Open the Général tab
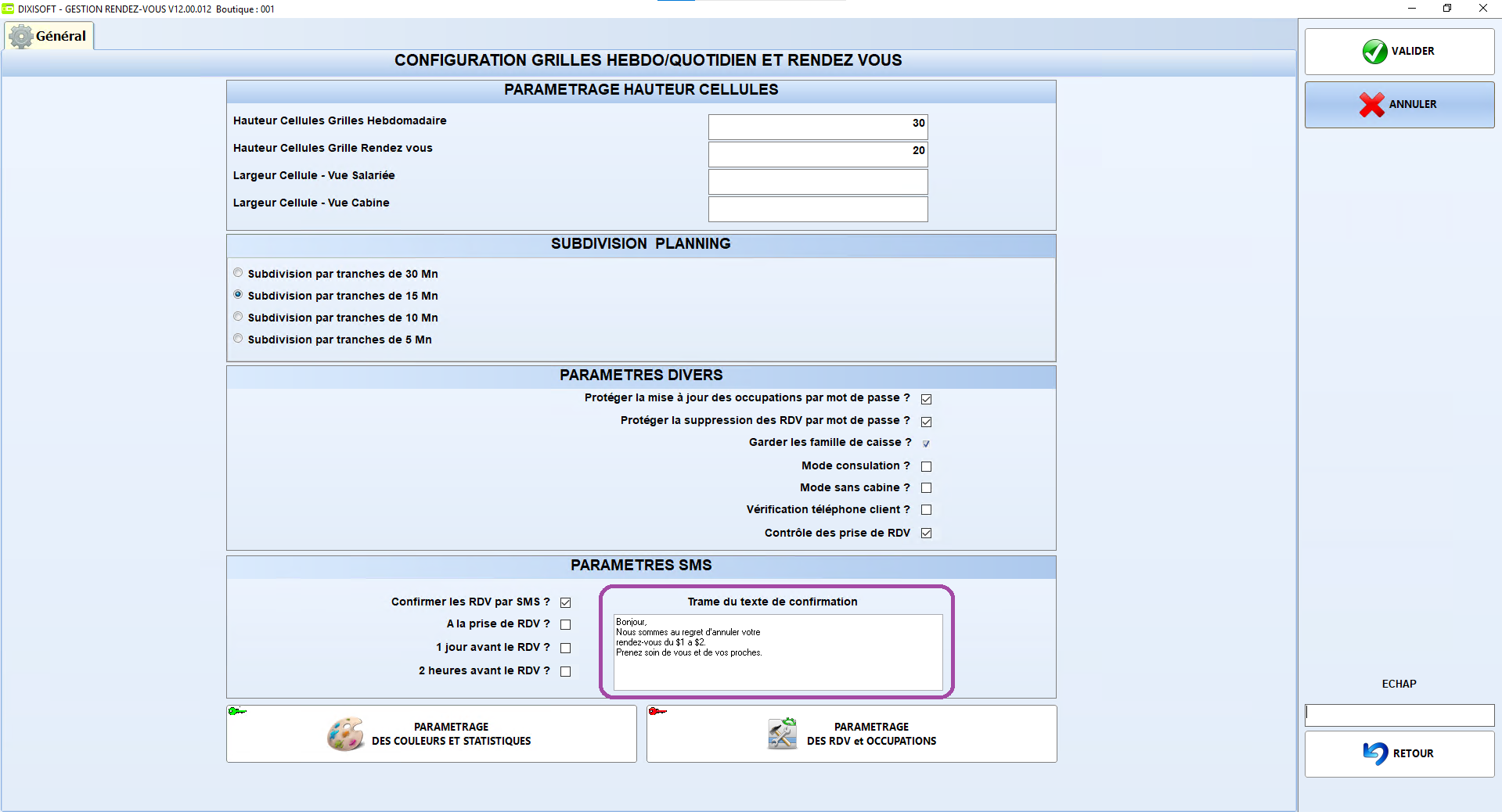 [x=49, y=36]
